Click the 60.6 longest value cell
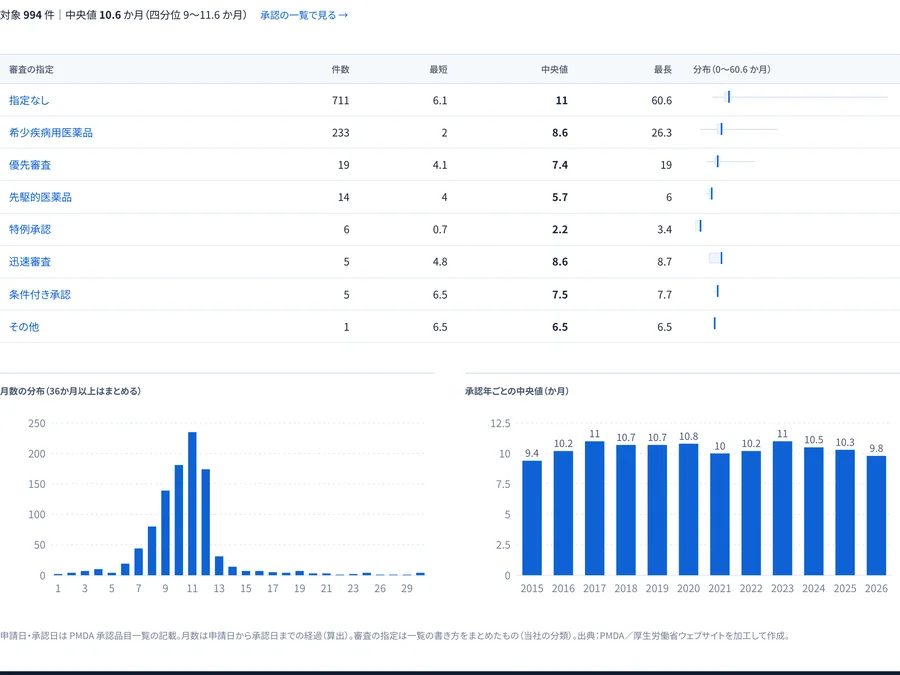 coord(661,100)
